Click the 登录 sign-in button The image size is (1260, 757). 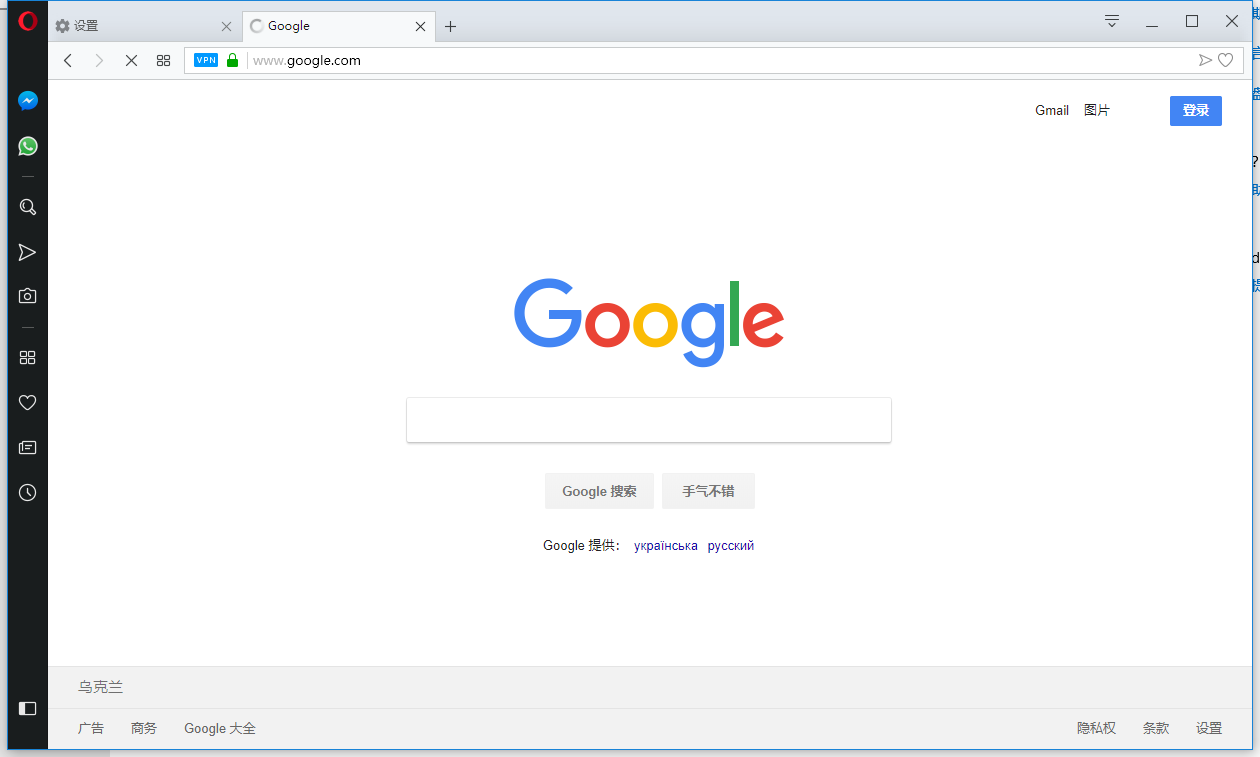coord(1196,110)
